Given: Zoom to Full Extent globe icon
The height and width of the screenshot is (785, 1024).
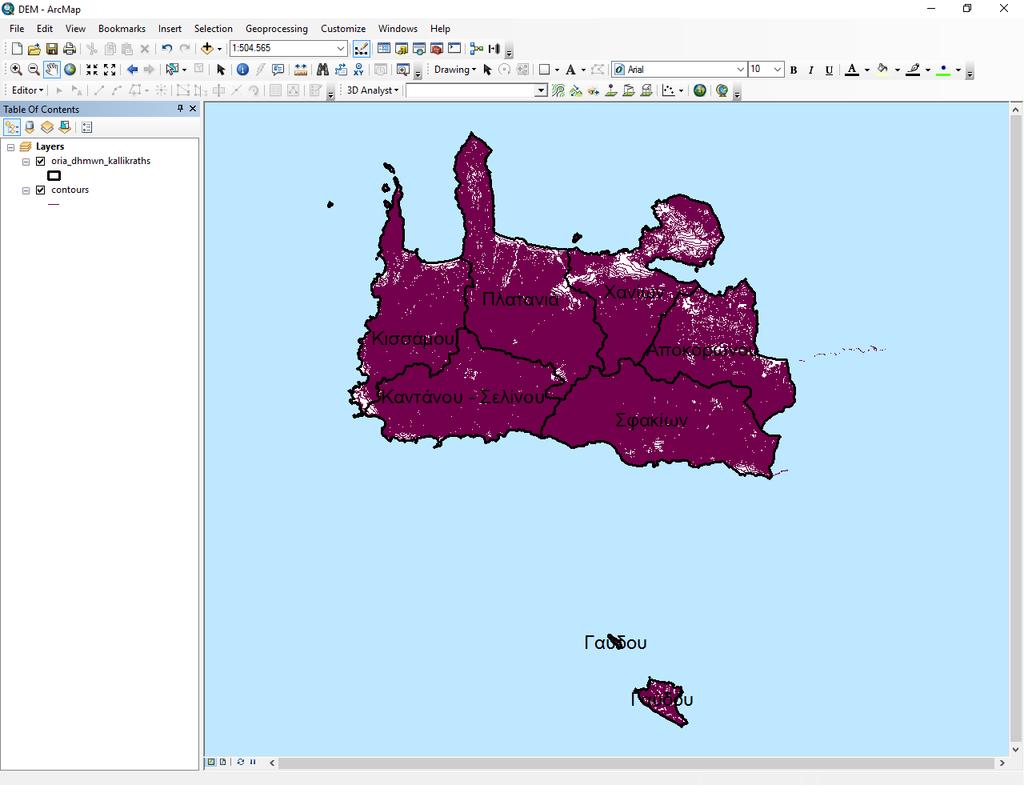Looking at the screenshot, I should click(70, 69).
